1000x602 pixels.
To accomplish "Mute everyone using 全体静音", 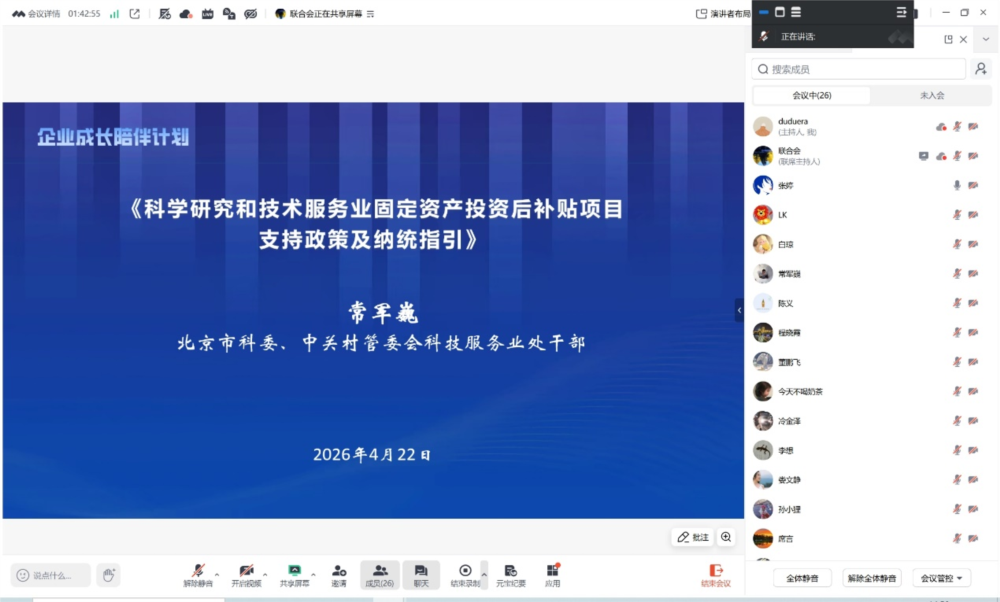I will pyautogui.click(x=800, y=578).
